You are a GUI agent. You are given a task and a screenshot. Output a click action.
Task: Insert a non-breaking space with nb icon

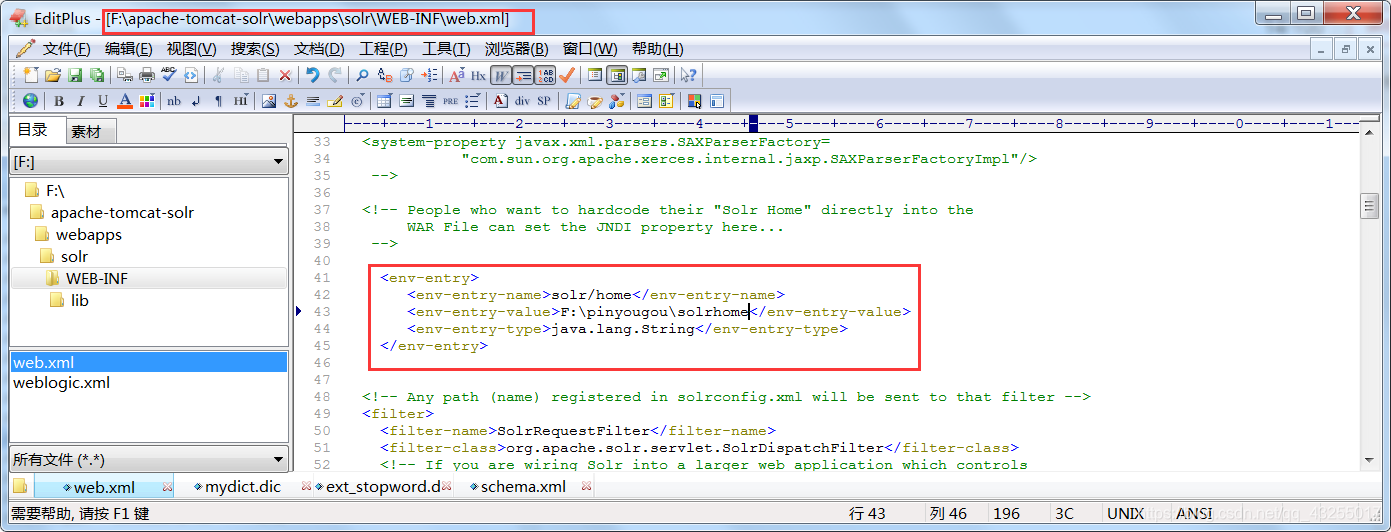174,101
